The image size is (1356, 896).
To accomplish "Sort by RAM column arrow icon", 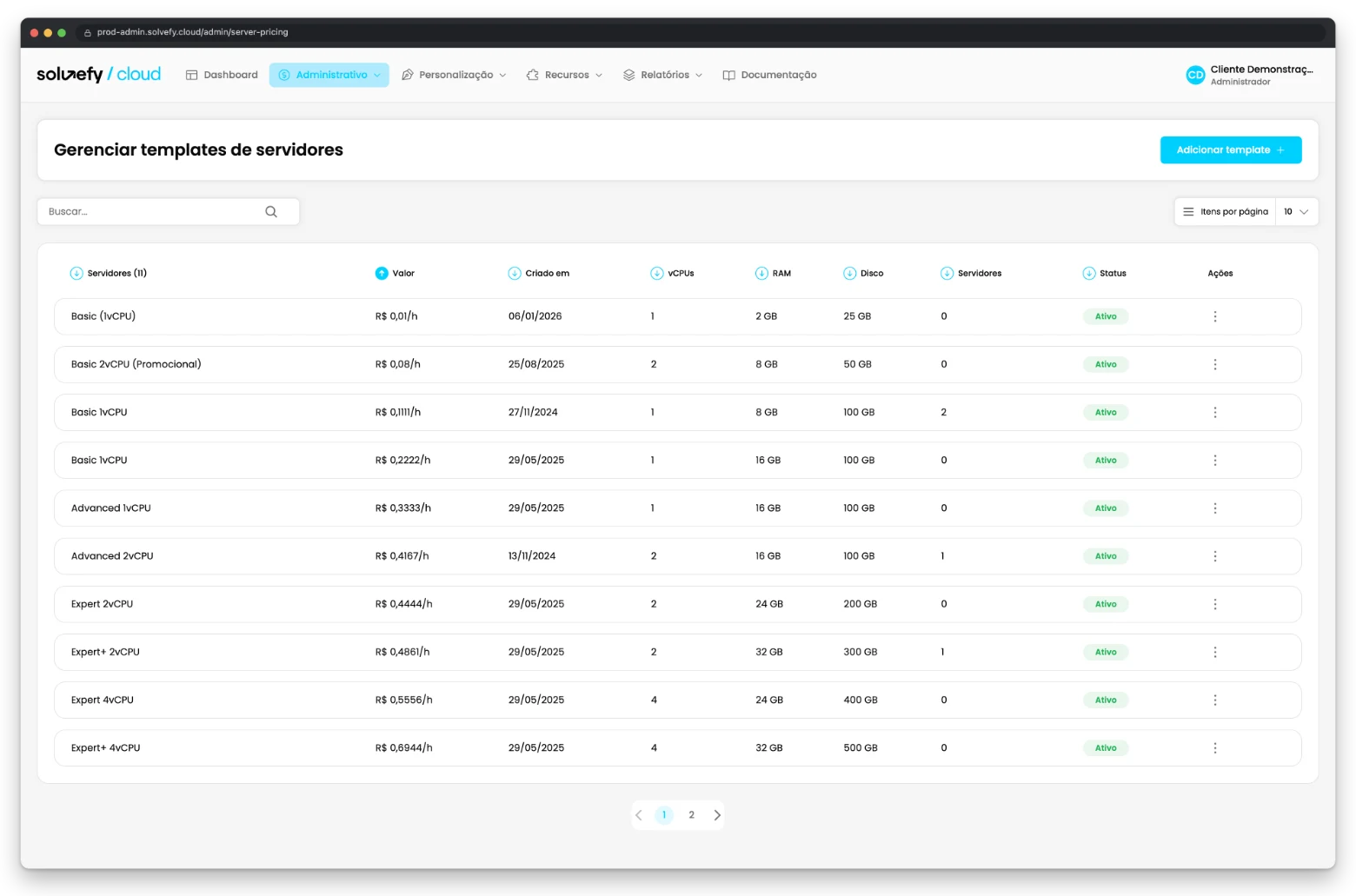I will pyautogui.click(x=761, y=273).
